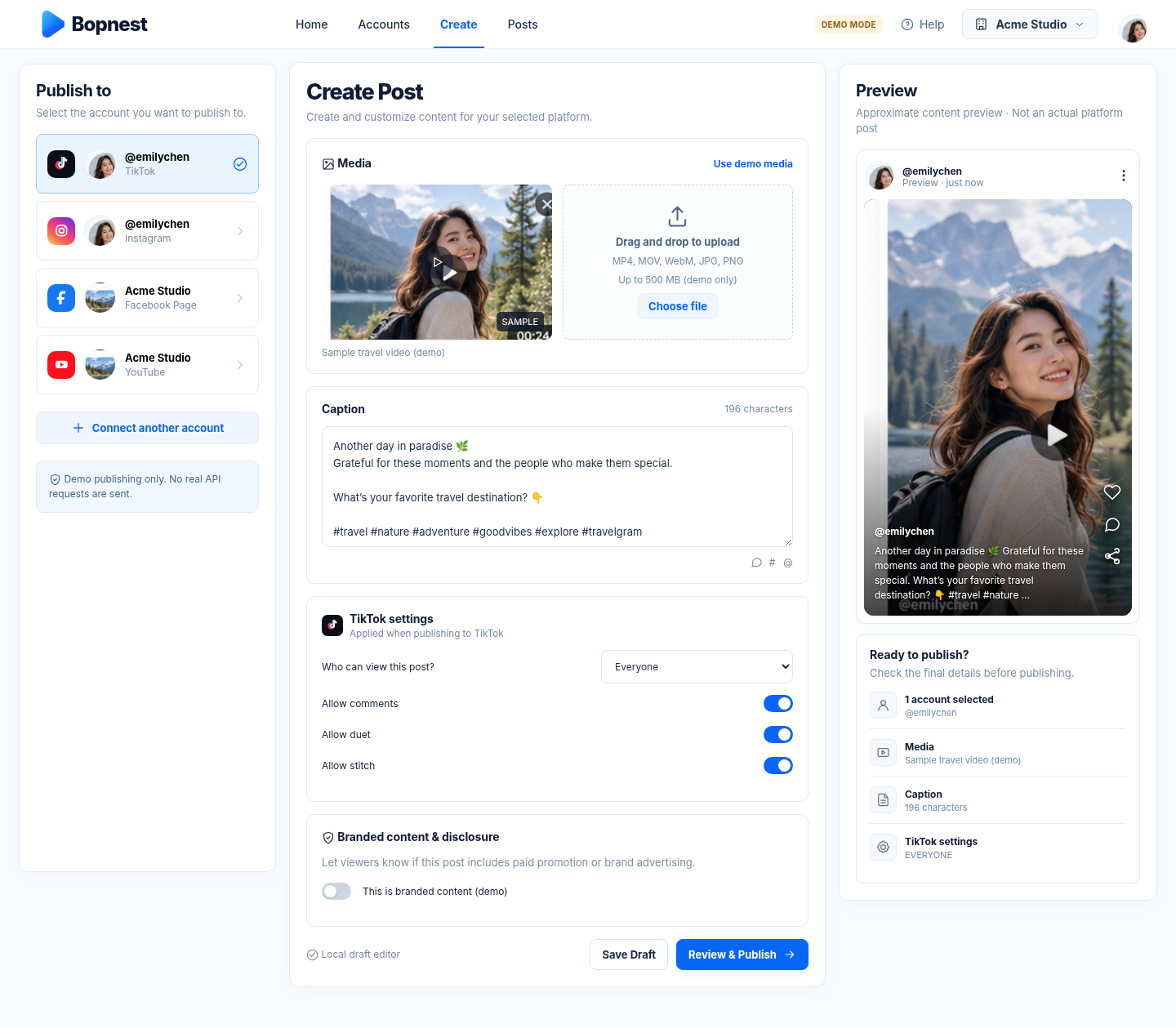Toggle Allow comments switch
The image size is (1176, 1028).
[x=778, y=704]
